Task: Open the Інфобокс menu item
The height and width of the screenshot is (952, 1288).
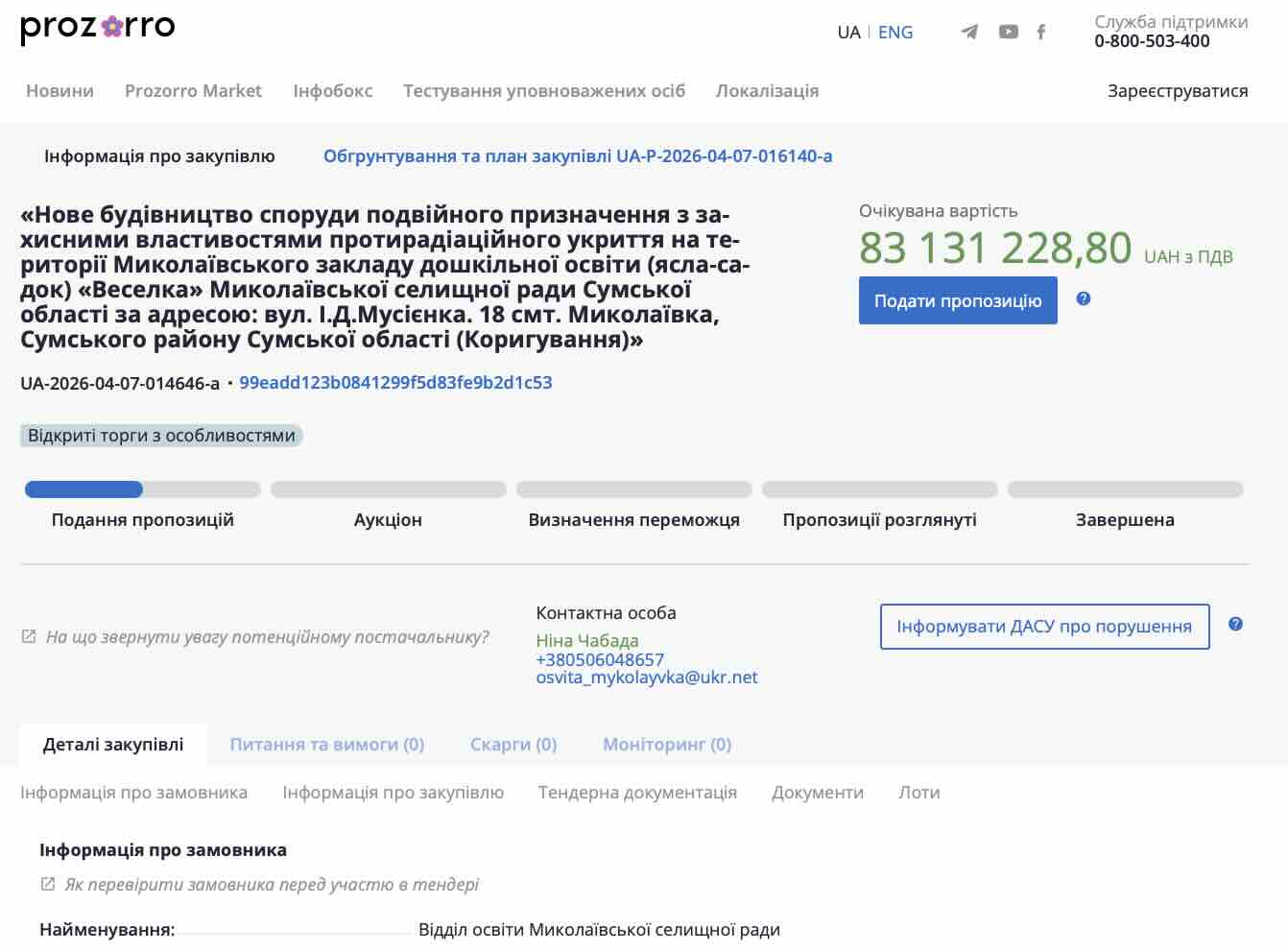Action: click(332, 91)
